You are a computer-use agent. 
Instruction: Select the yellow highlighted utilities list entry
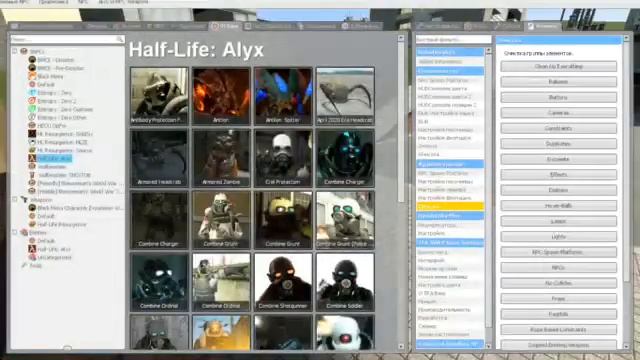450,207
